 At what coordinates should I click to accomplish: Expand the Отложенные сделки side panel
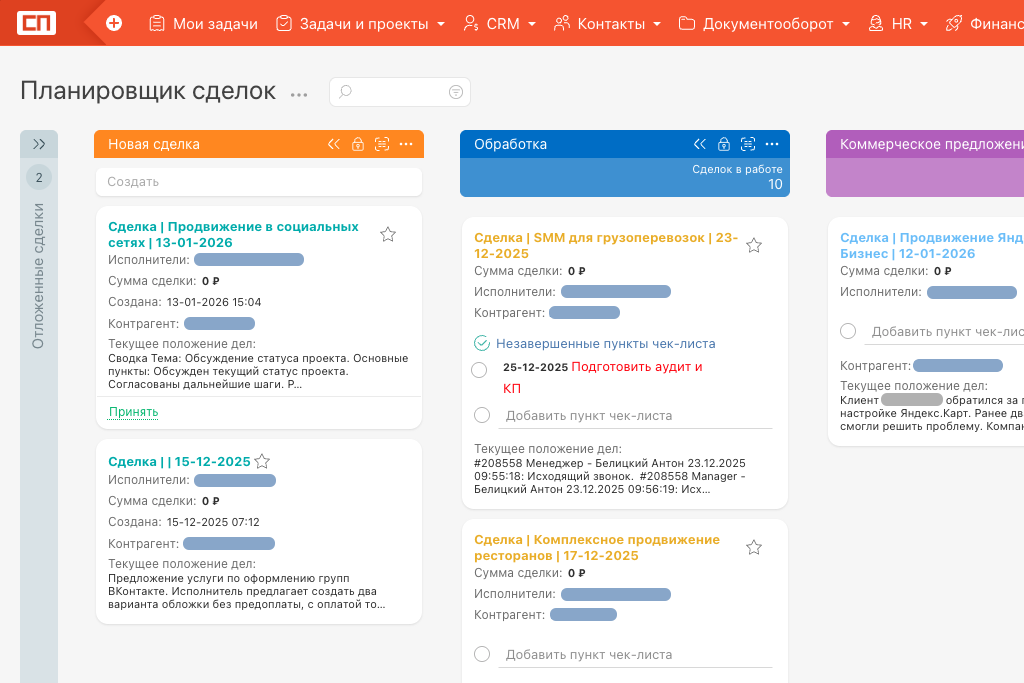pos(39,144)
